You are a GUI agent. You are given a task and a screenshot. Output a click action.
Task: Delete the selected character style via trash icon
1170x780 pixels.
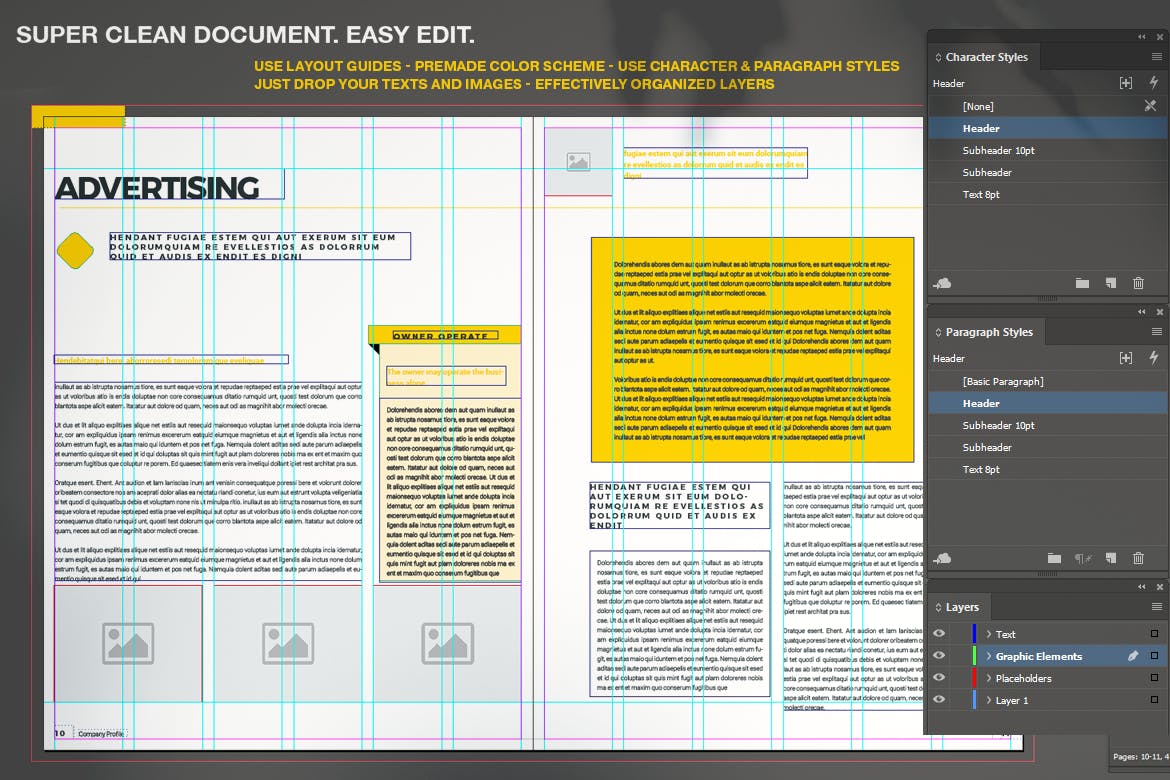click(1138, 284)
